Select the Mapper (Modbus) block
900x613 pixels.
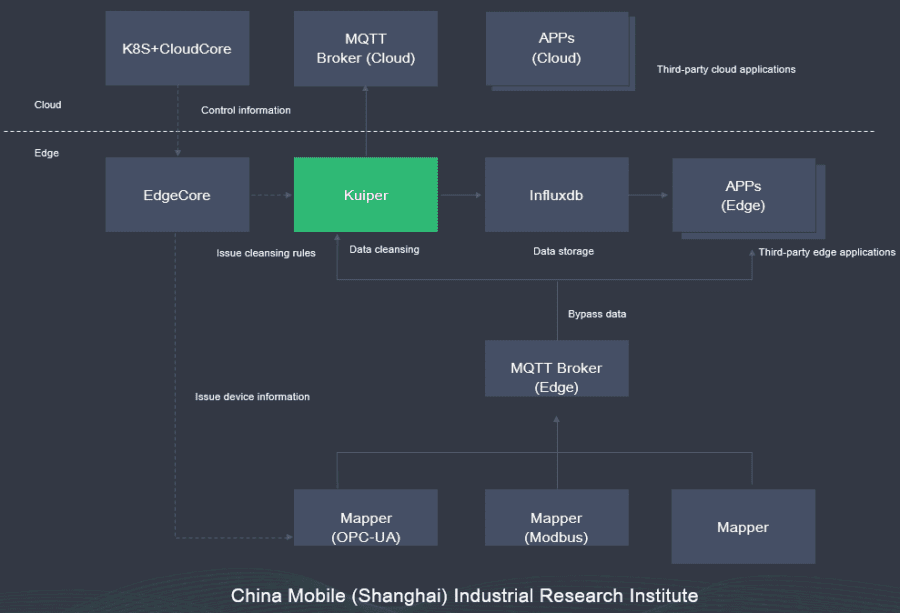[x=556, y=517]
